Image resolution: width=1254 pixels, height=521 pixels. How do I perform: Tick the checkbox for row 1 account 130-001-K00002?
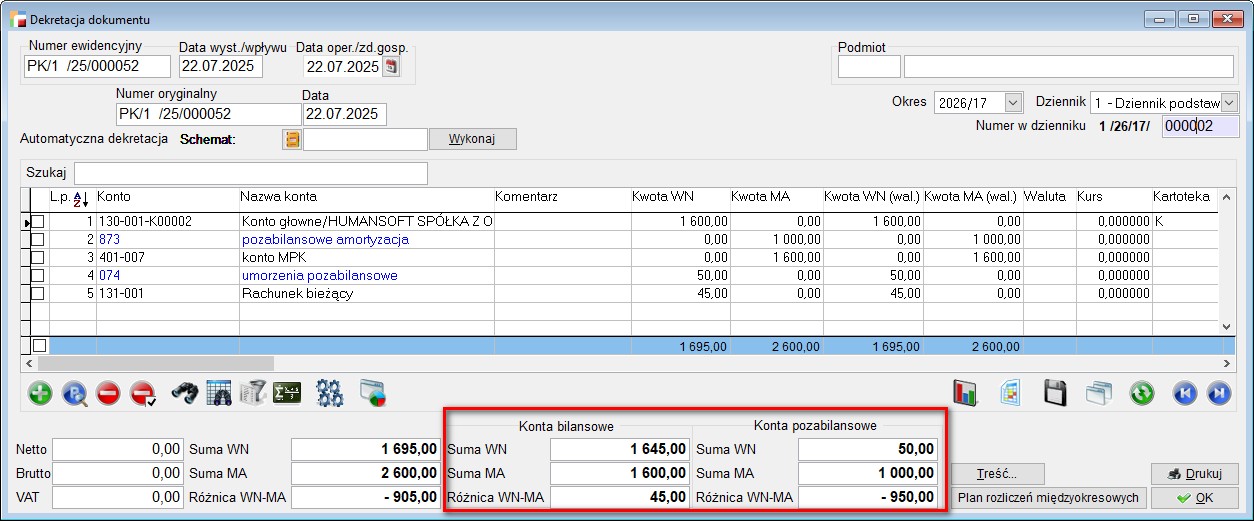point(38,222)
